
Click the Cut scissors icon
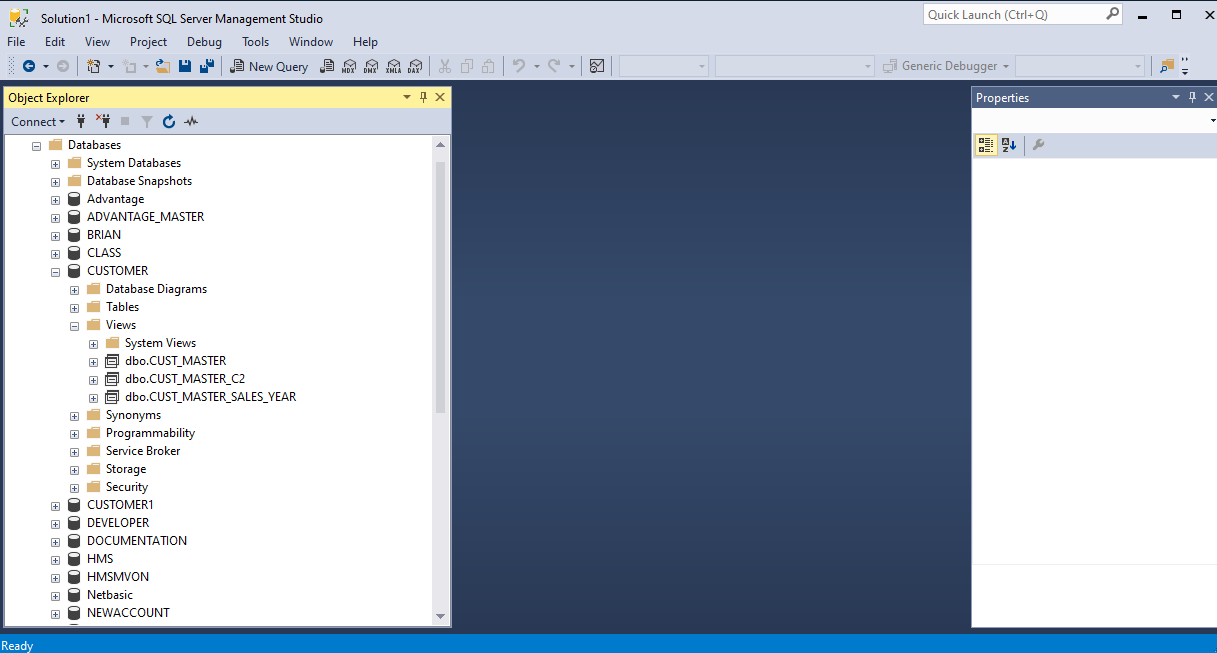445,66
